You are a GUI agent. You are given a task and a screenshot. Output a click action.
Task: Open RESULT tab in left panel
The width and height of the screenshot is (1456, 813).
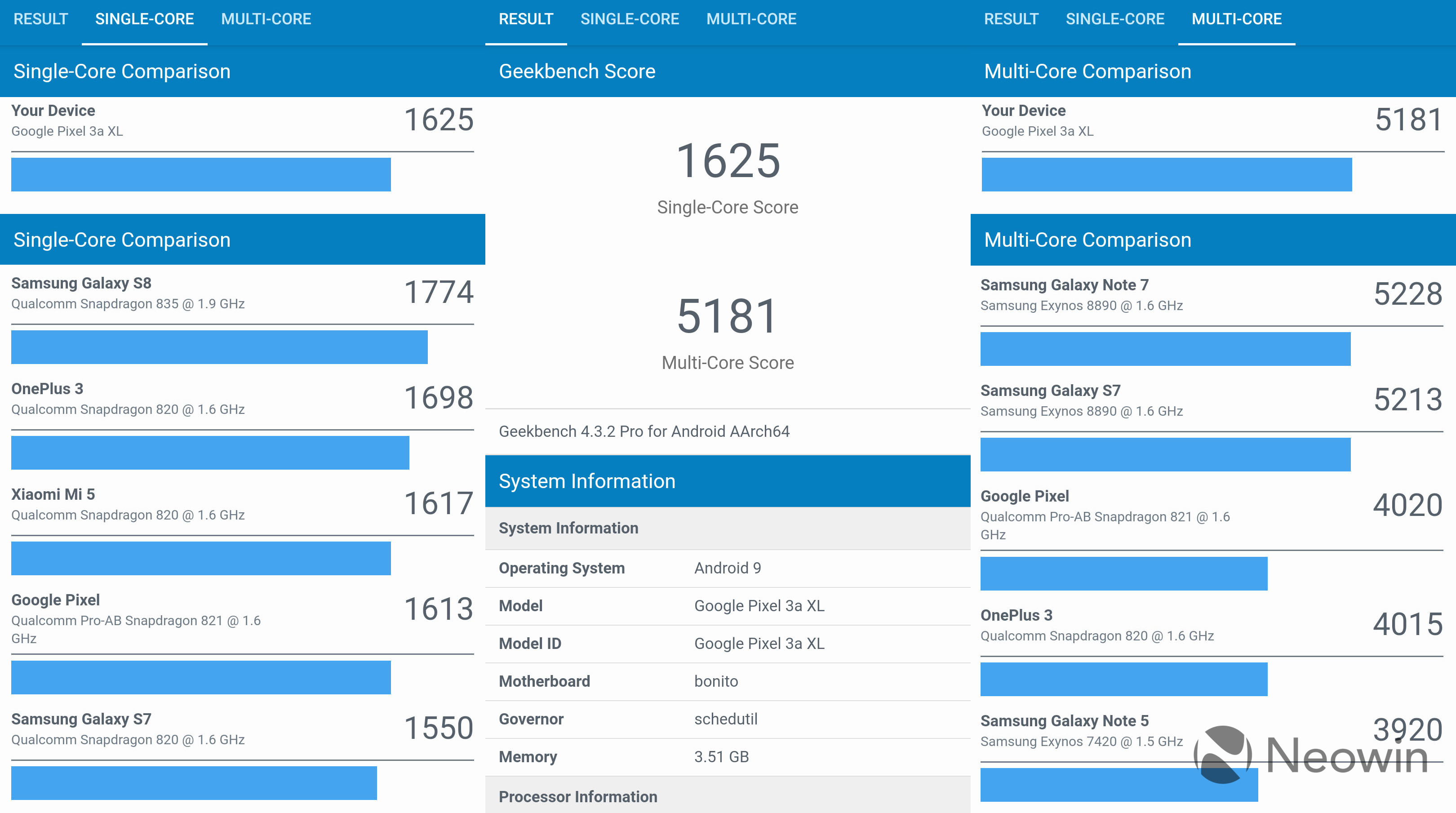click(x=41, y=19)
